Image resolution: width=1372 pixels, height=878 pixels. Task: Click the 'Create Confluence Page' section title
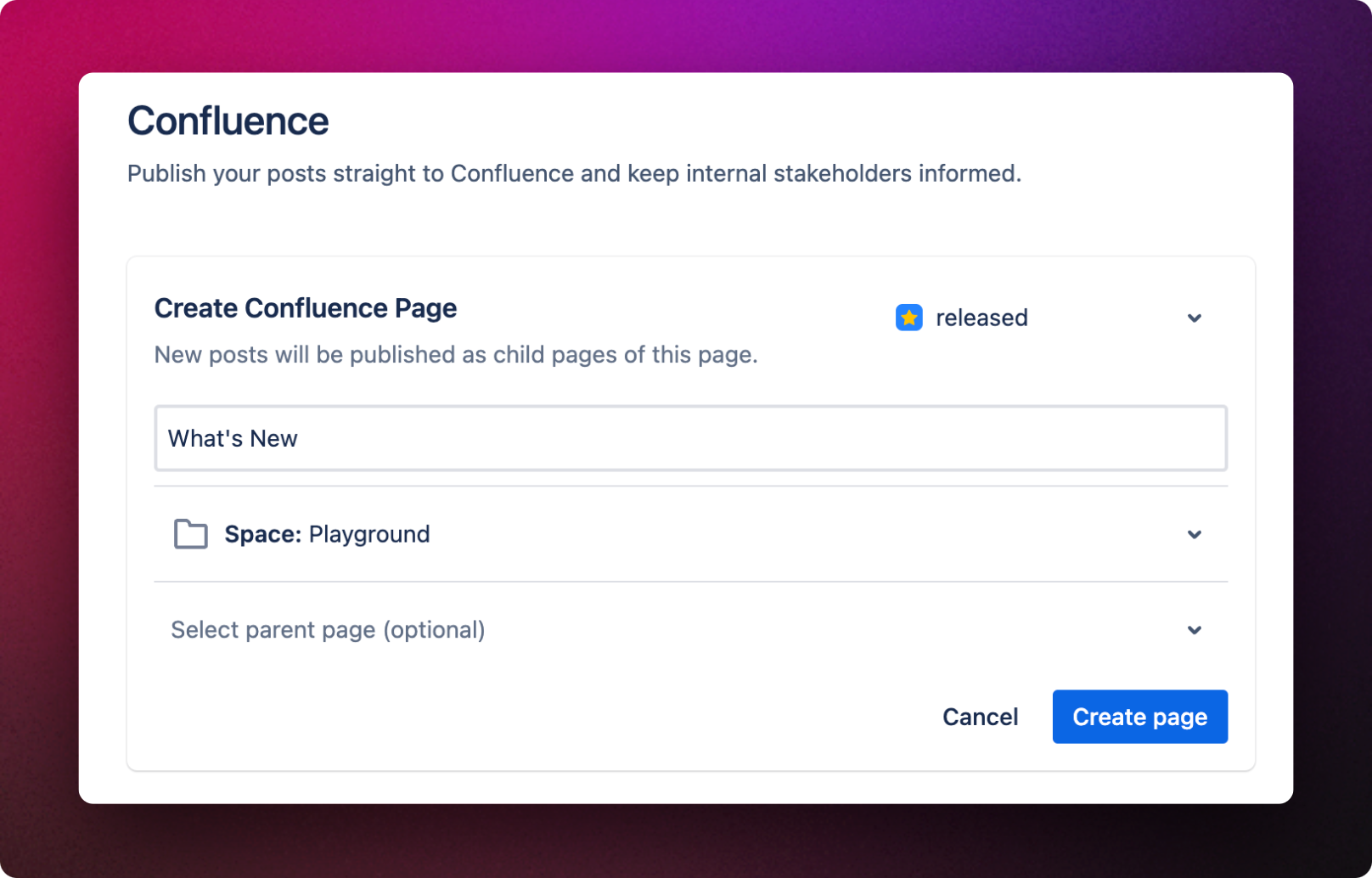pyautogui.click(x=306, y=308)
